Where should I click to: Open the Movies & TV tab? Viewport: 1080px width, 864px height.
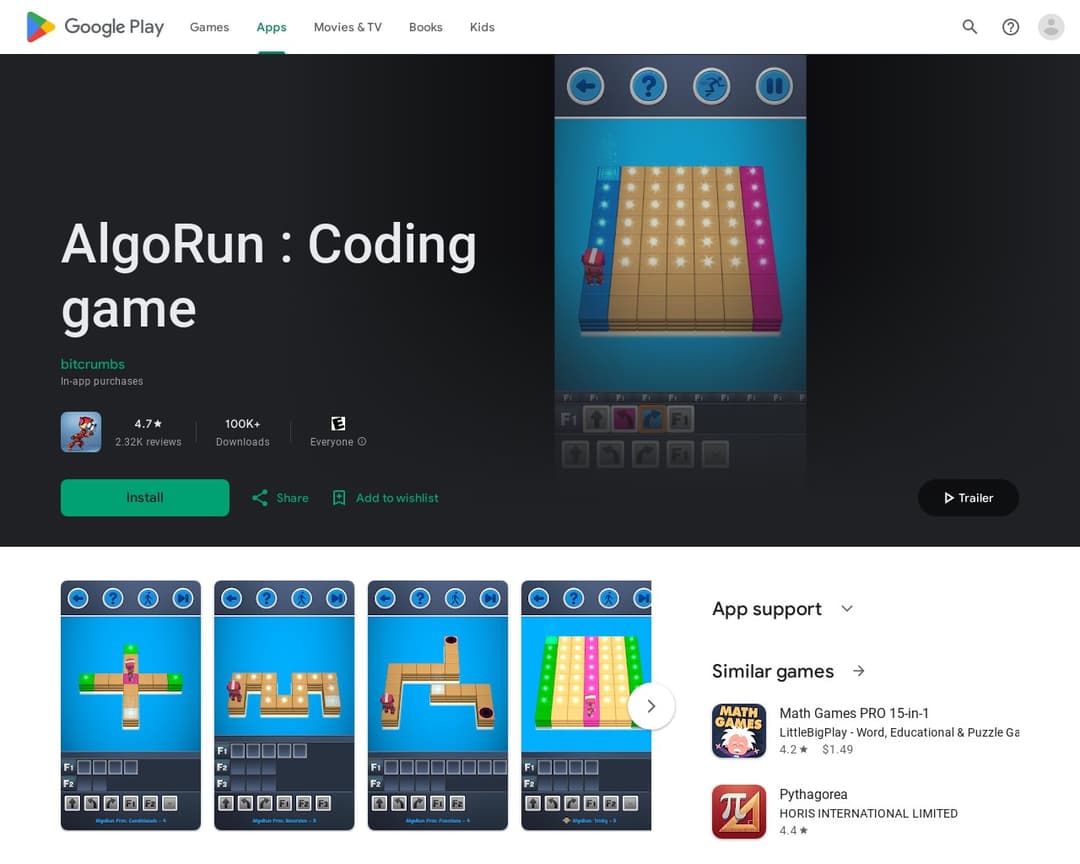347,27
